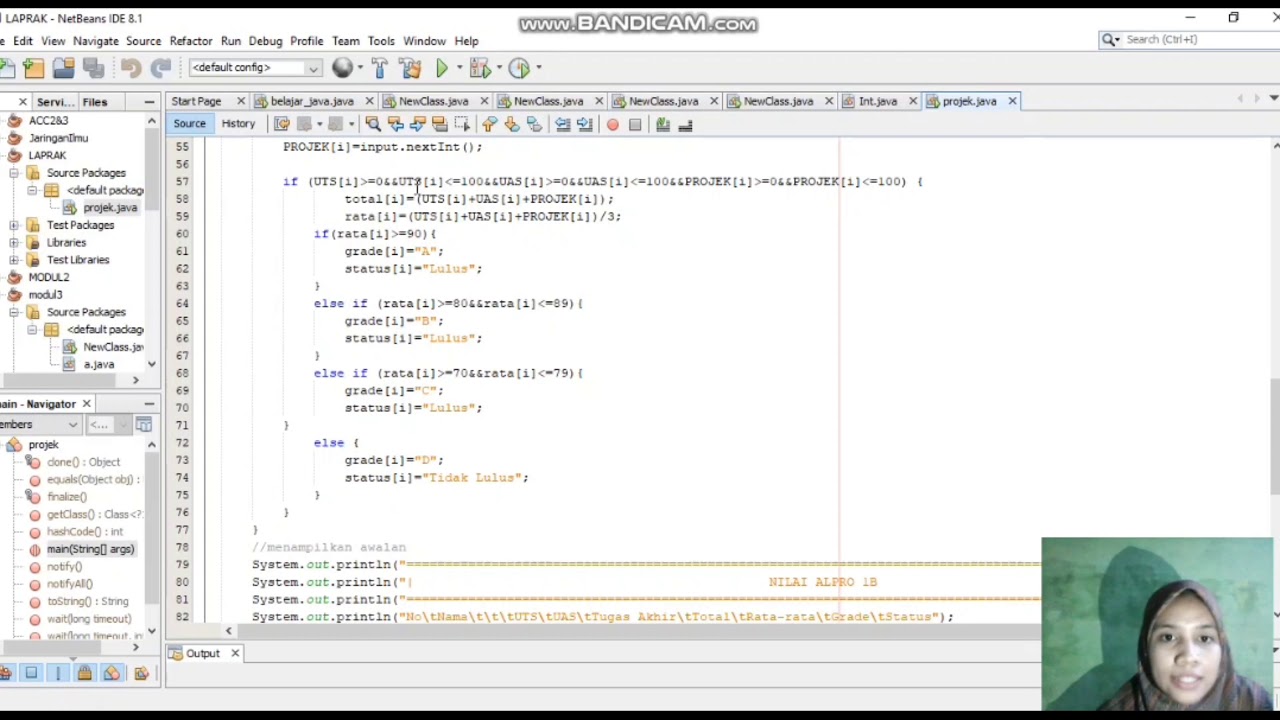
Task: Click the Build Project hammer icon
Action: point(379,68)
